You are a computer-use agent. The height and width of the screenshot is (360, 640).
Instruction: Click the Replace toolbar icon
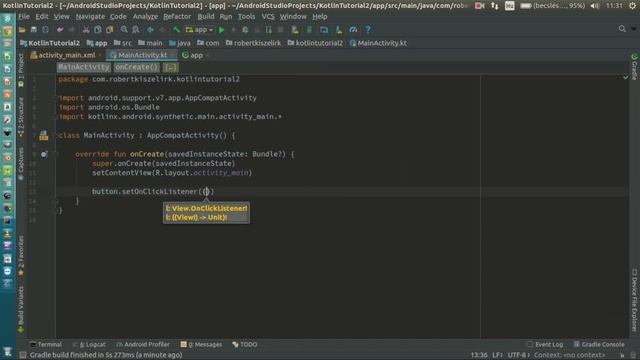[x=136, y=30]
